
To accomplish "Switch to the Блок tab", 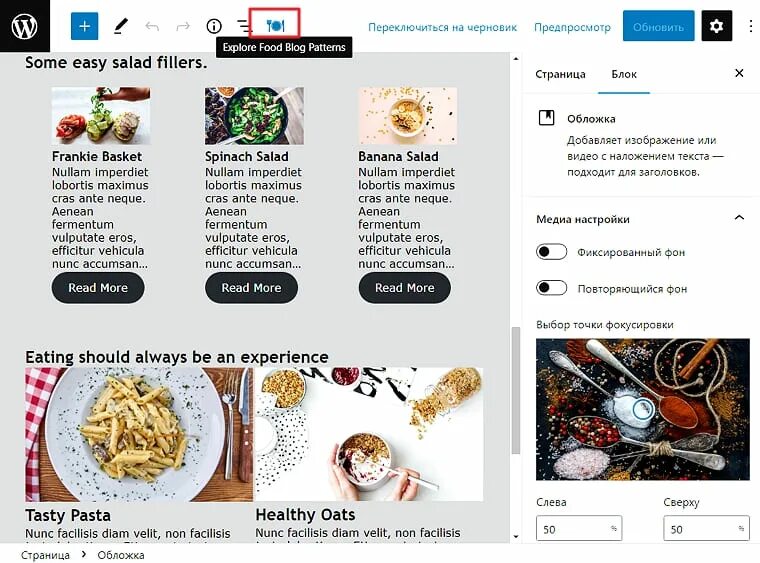I will point(624,74).
